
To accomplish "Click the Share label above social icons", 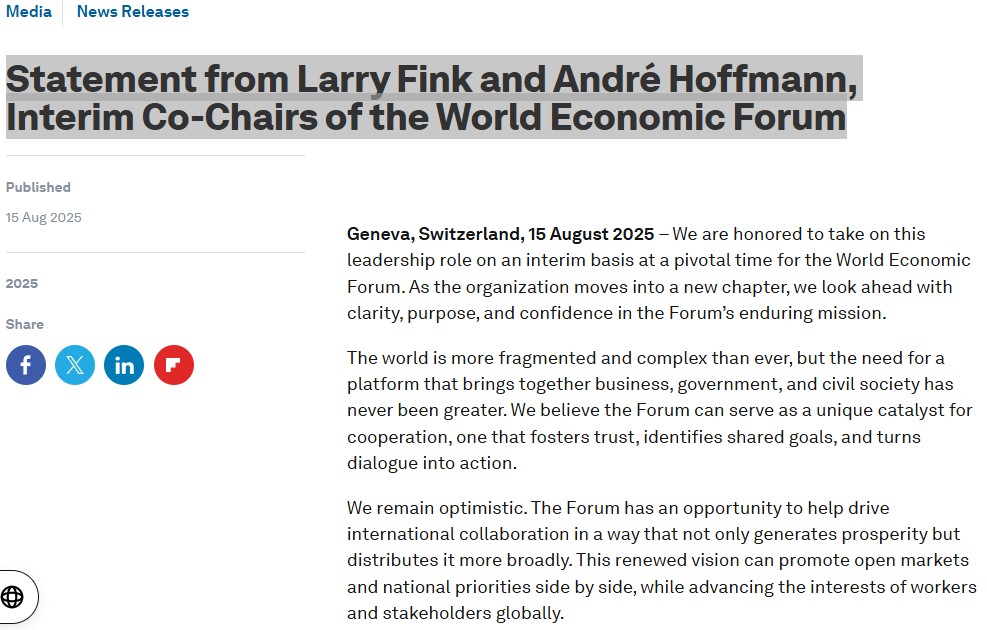I will click(25, 324).
